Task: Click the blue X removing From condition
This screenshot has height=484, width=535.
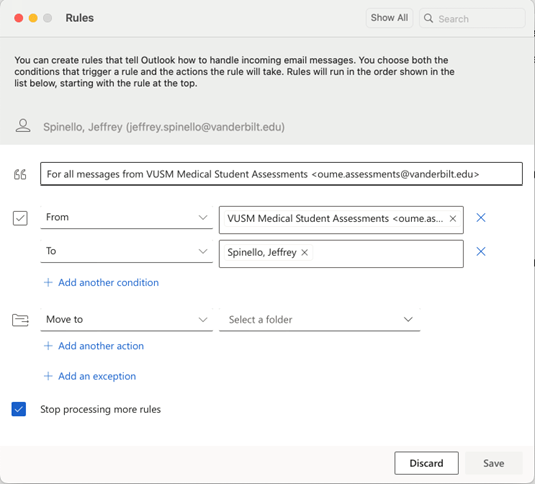Action: click(x=481, y=218)
